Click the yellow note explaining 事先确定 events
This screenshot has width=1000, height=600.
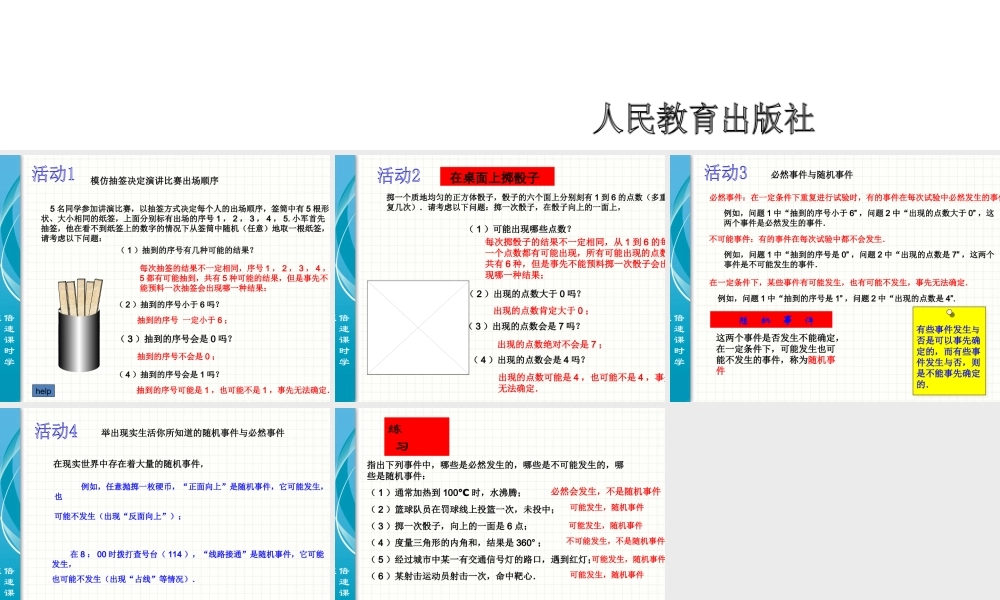pyautogui.click(x=948, y=352)
